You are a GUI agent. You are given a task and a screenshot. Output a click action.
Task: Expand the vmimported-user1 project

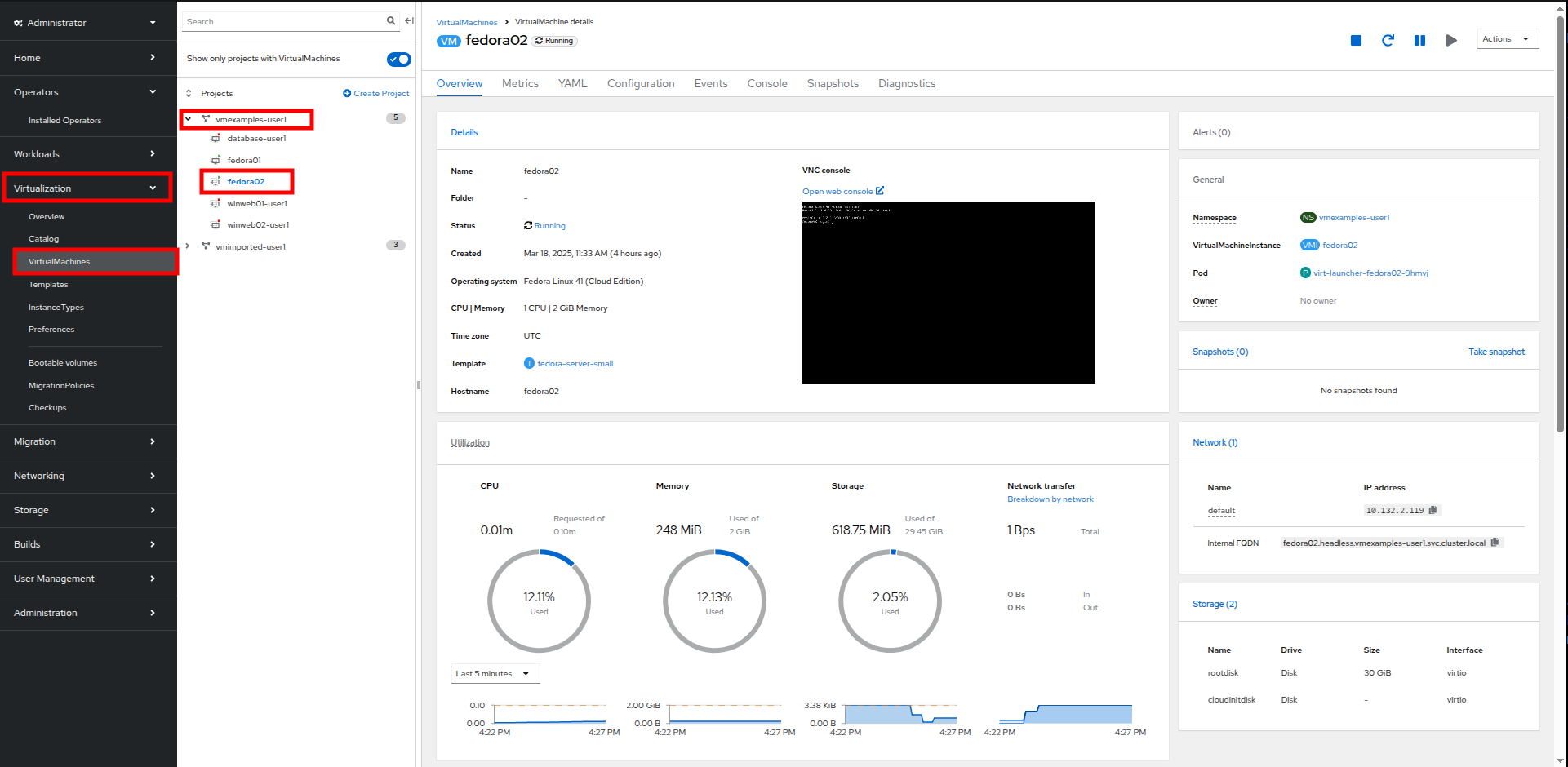[x=188, y=246]
